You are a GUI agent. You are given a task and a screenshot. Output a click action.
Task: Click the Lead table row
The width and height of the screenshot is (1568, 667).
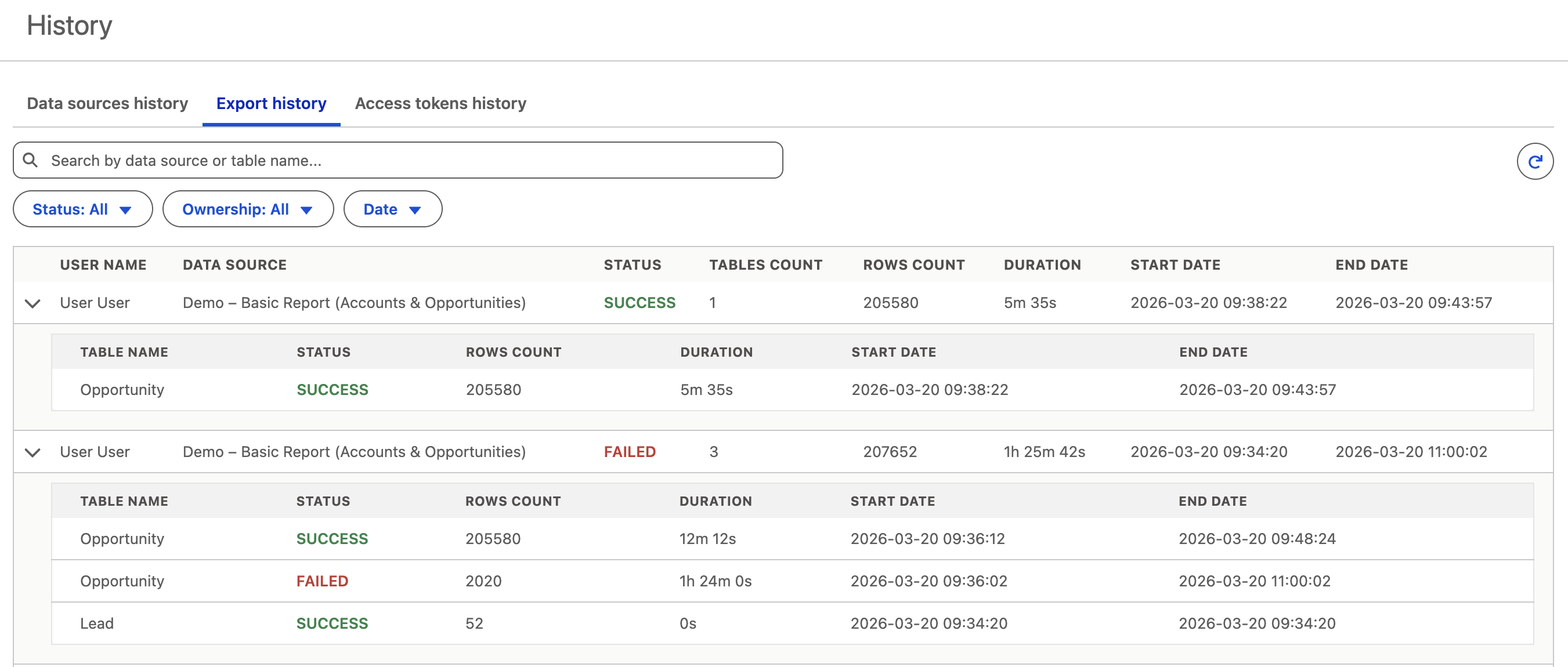[97, 624]
